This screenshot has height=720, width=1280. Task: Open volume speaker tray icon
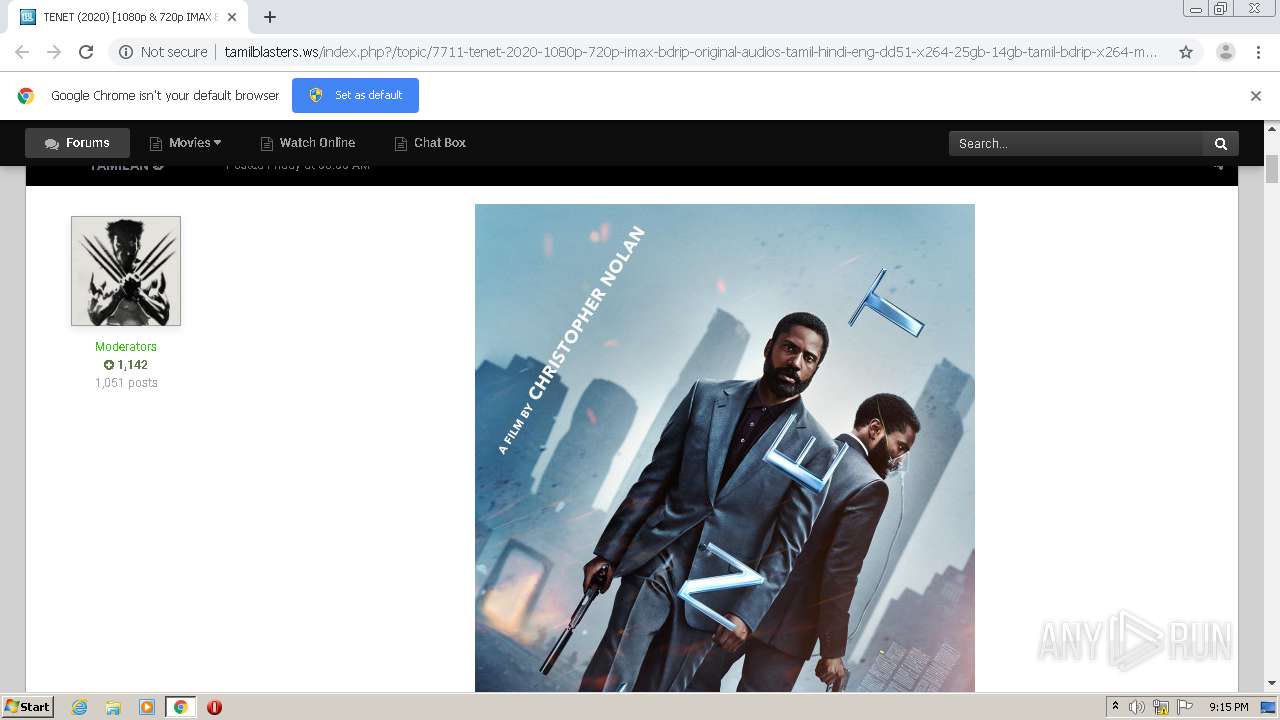1137,707
